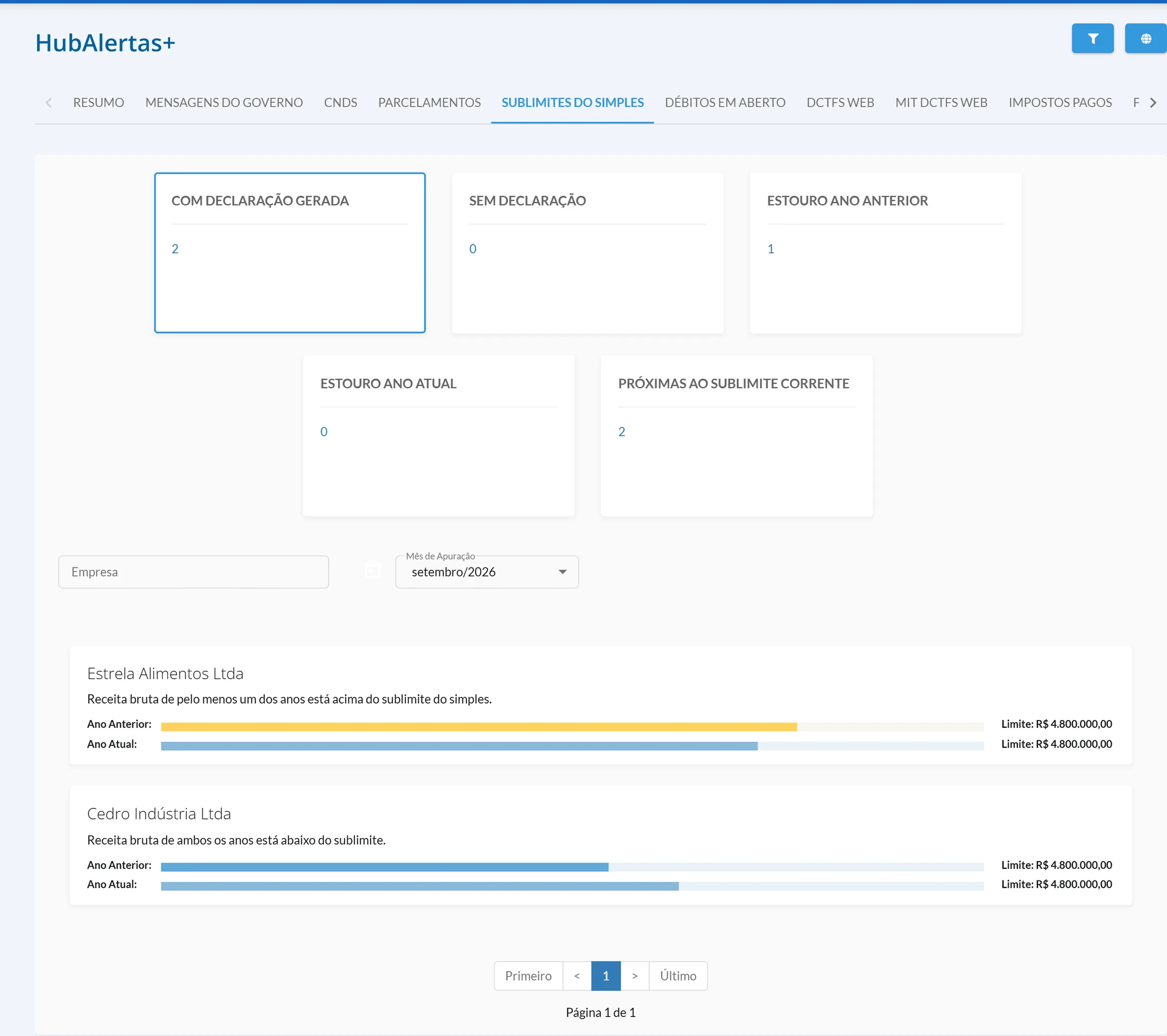The width and height of the screenshot is (1167, 1036).
Task: Select the SUBLIMITES DO SIMPLES tab
Action: point(572,103)
